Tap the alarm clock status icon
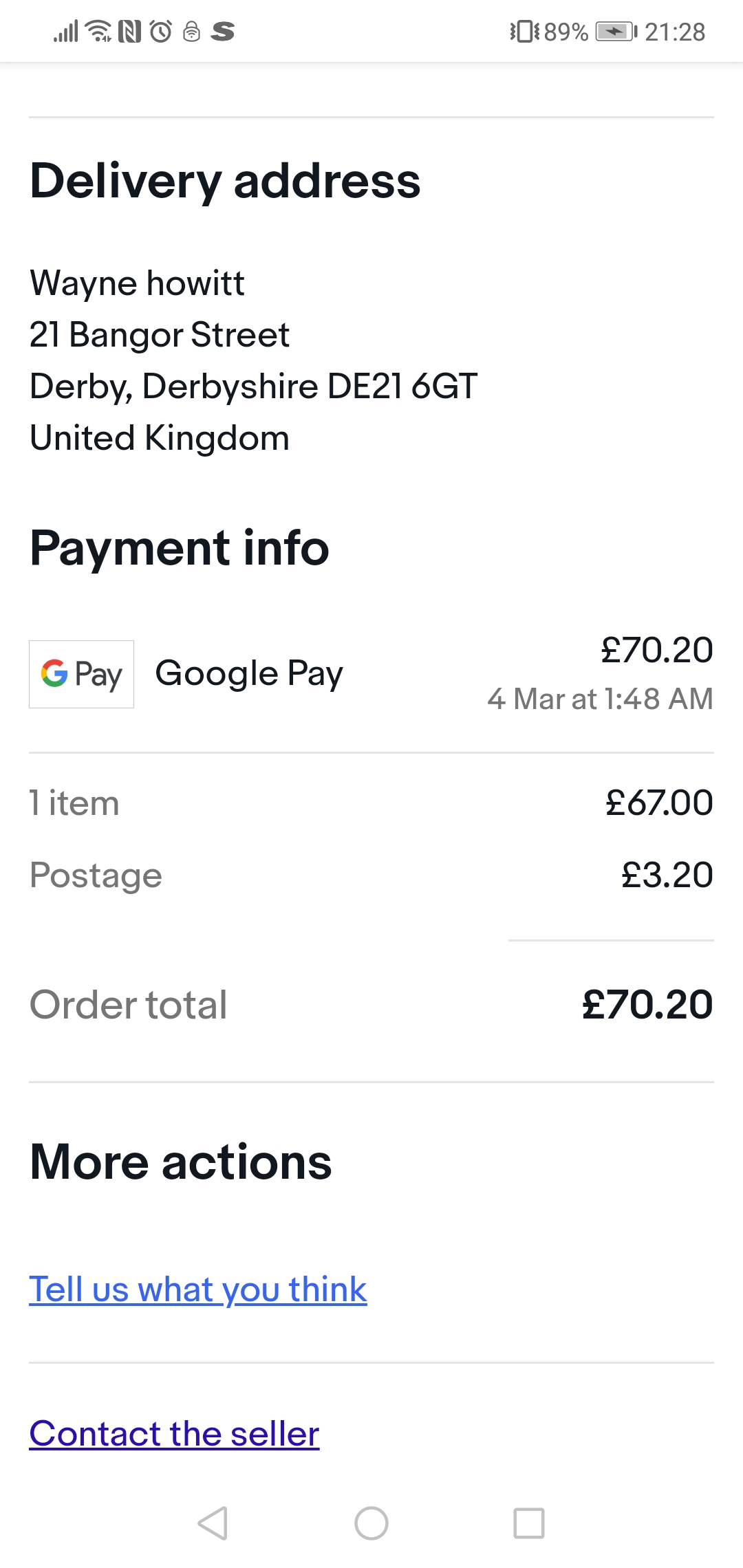743x1568 pixels. 161,32
